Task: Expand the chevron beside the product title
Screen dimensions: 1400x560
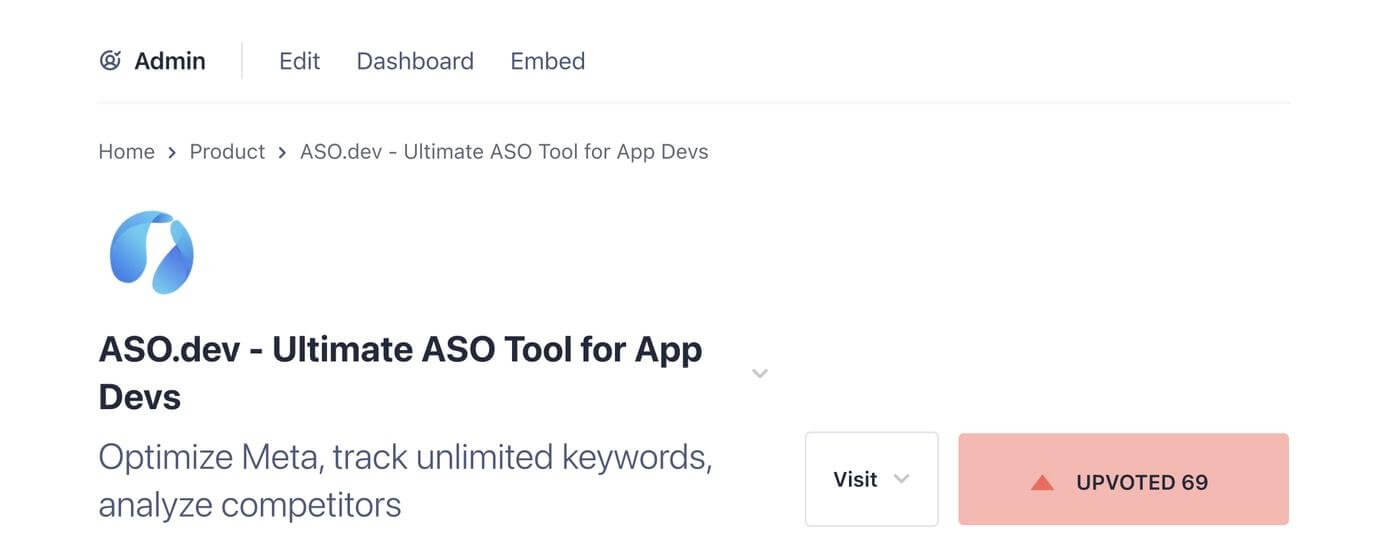Action: pyautogui.click(x=760, y=374)
